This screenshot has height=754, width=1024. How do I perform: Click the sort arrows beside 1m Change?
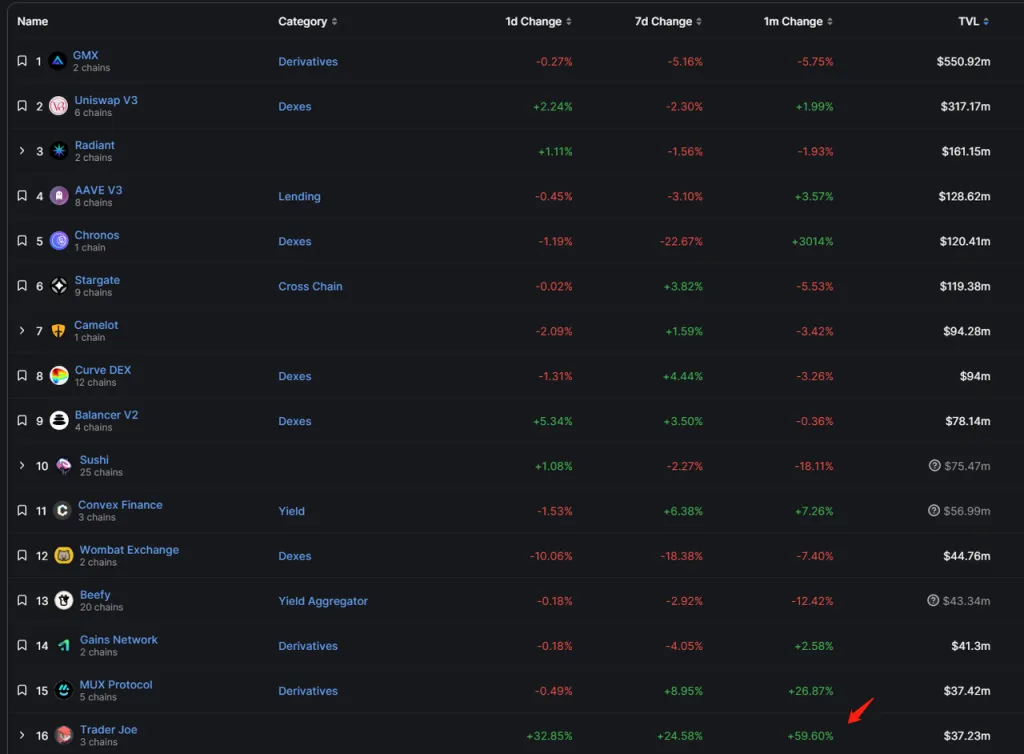(831, 20)
